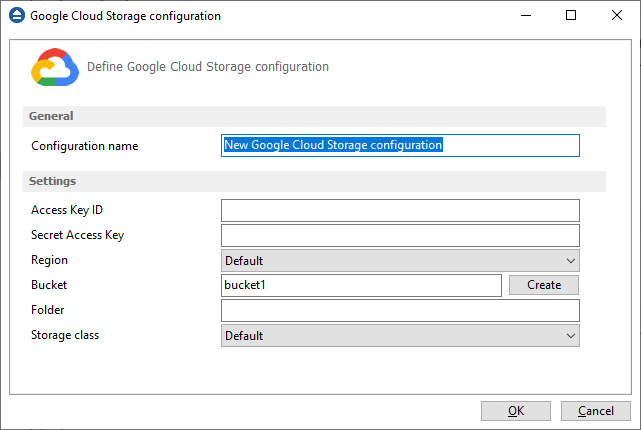This screenshot has height=430, width=641.
Task: Click the Folder input field
Action: click(x=400, y=311)
